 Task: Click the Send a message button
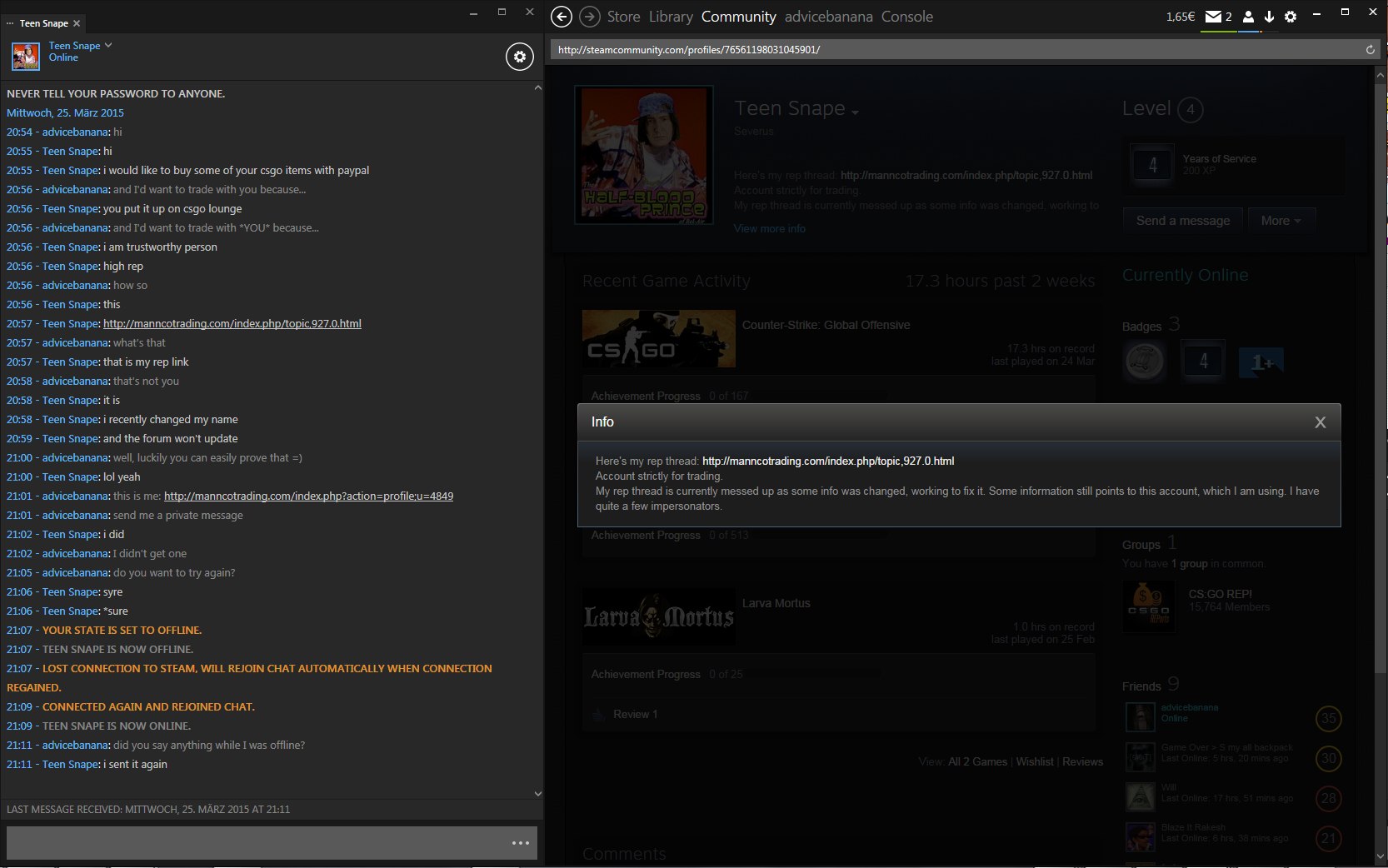coord(1182,221)
